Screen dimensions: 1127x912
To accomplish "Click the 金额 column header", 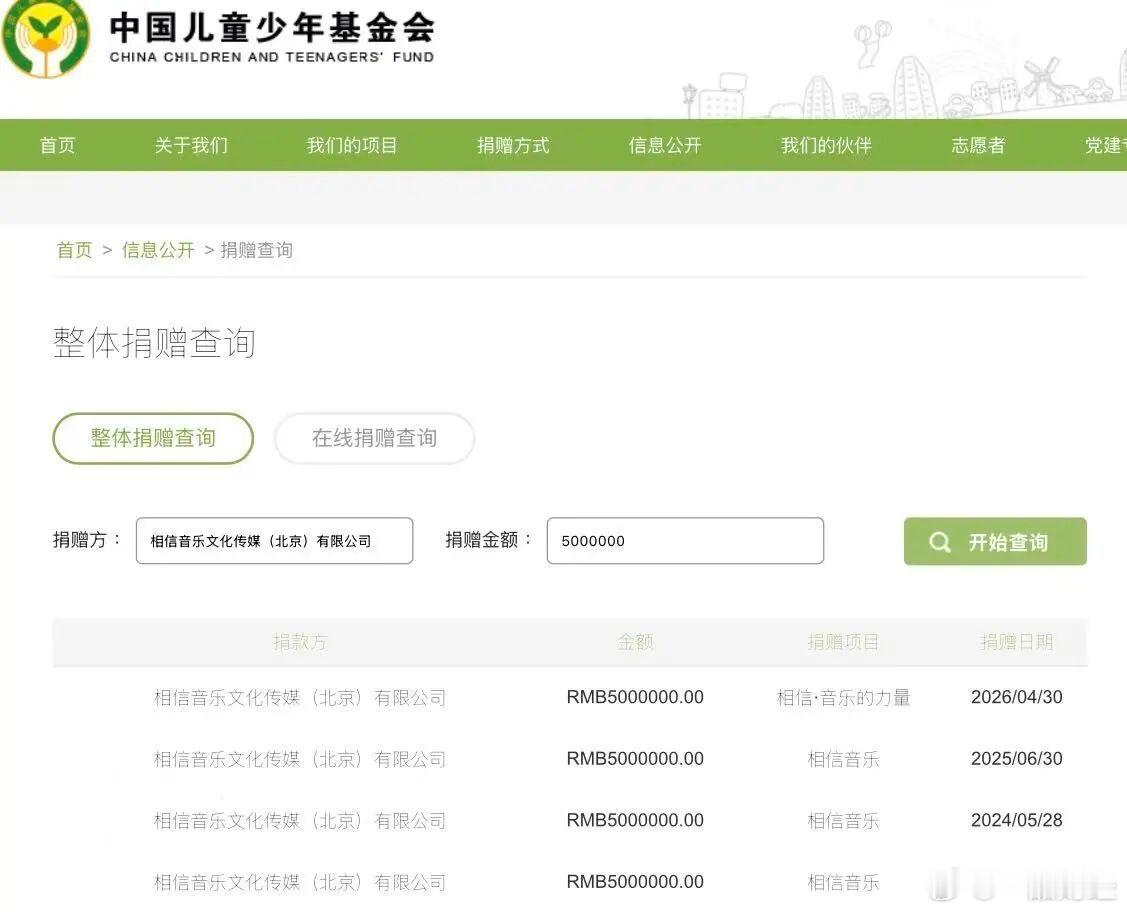I will click(635, 642).
